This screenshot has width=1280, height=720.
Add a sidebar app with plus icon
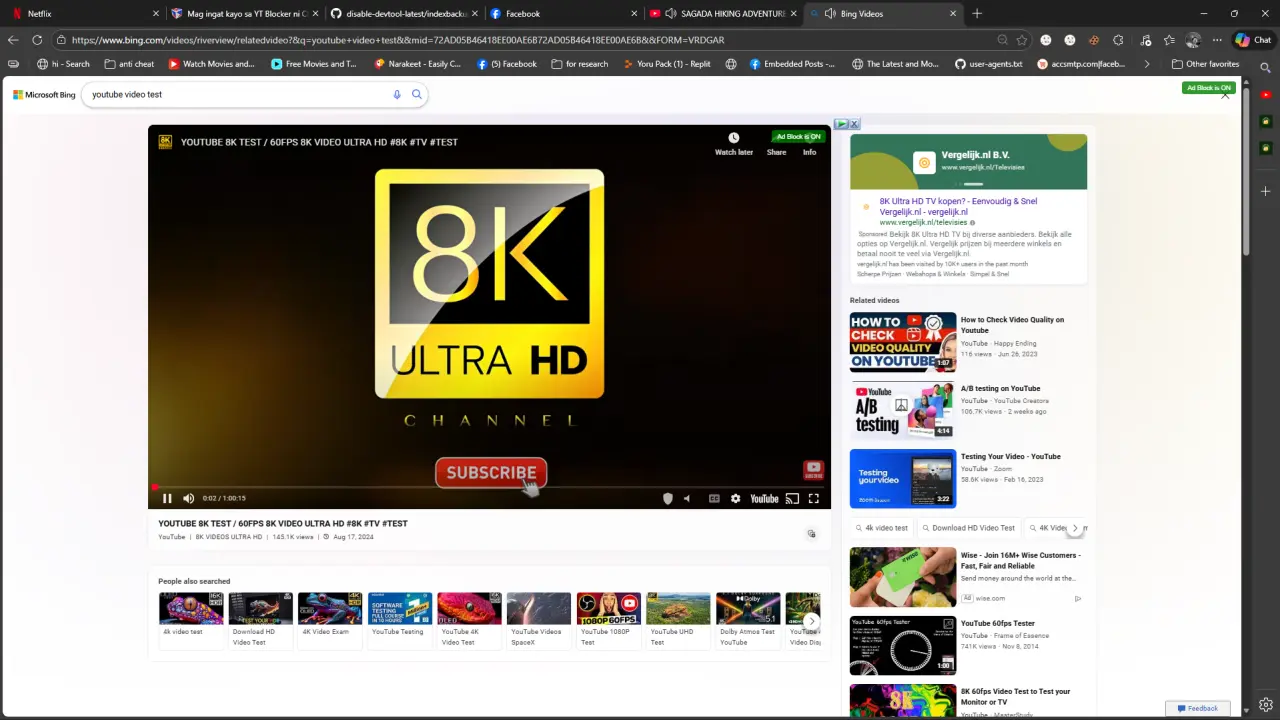1266,191
